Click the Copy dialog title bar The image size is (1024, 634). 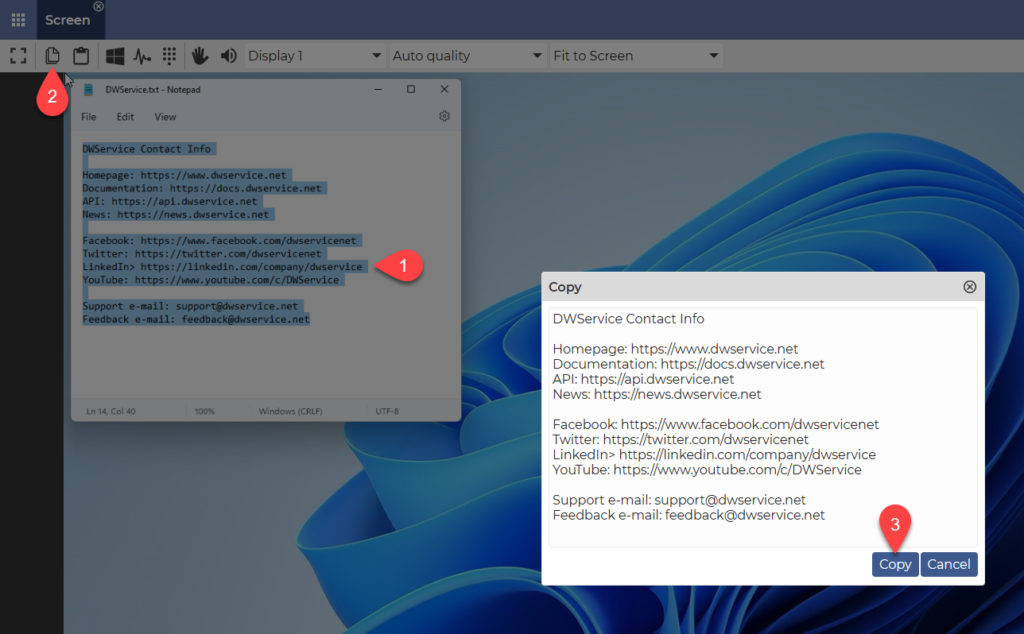click(x=763, y=287)
